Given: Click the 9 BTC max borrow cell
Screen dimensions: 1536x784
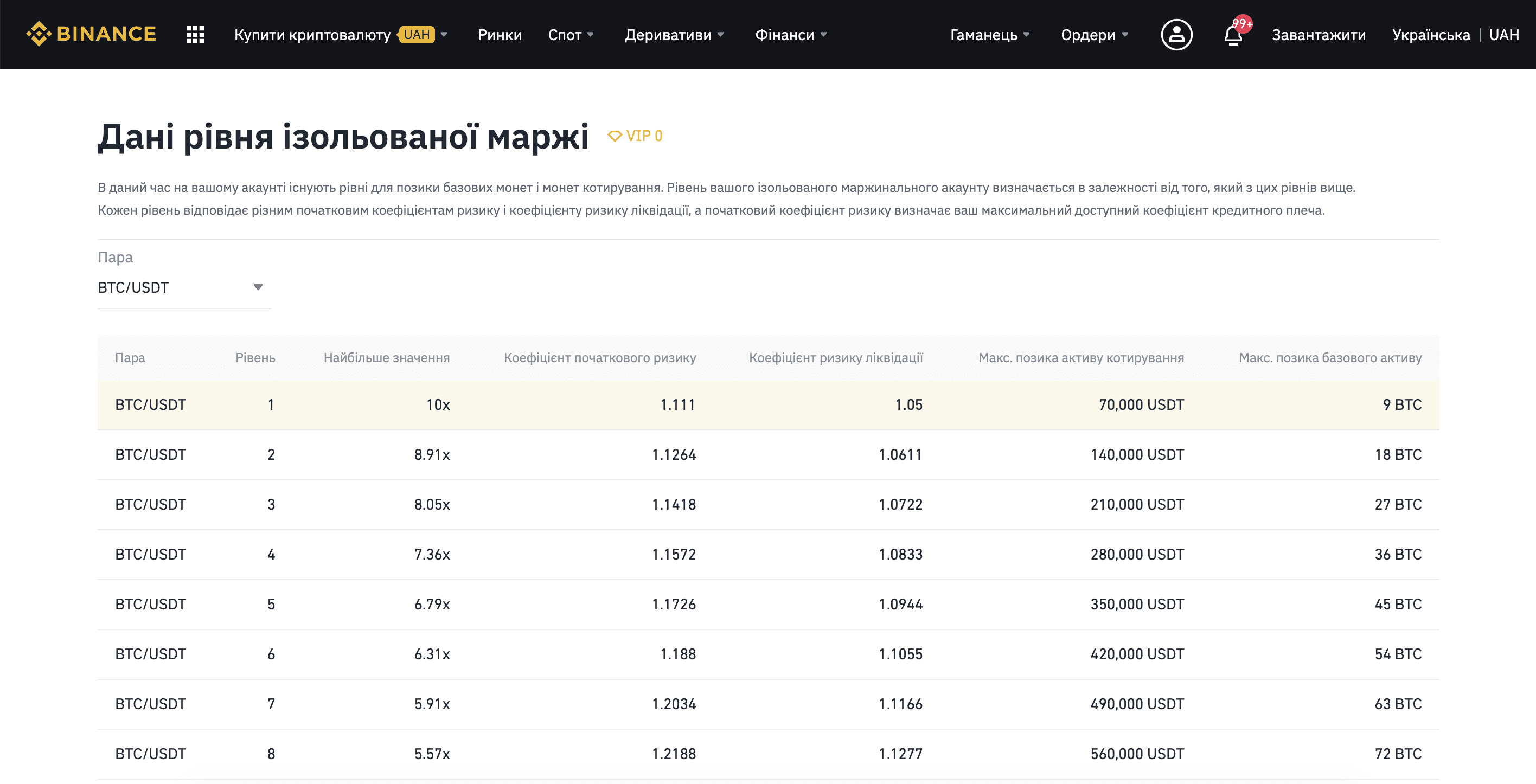Looking at the screenshot, I should (x=1402, y=405).
